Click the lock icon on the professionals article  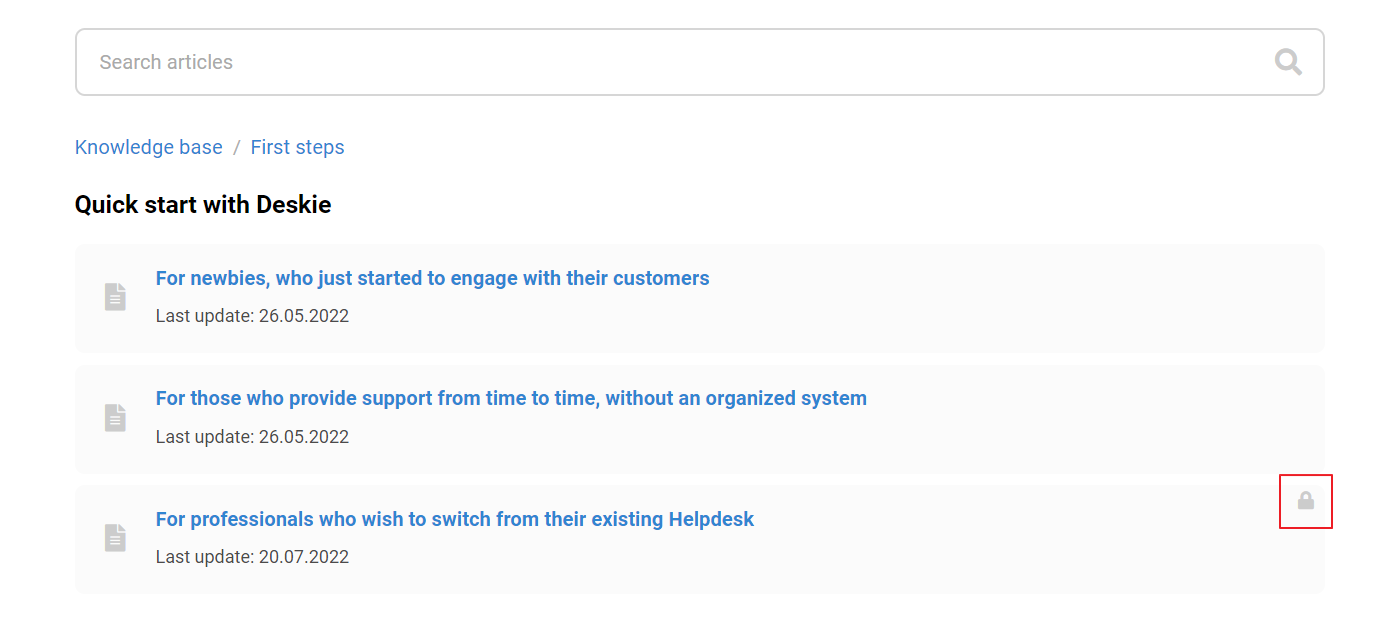click(x=1305, y=501)
